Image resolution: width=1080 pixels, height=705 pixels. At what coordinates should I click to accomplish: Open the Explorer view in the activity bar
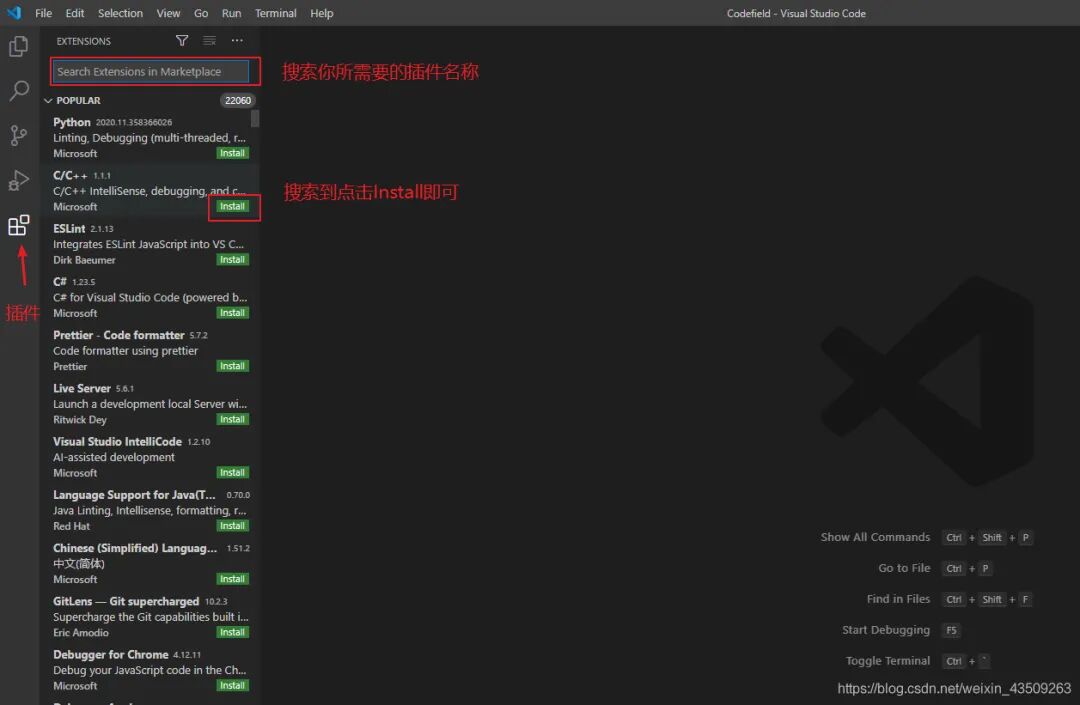(x=19, y=46)
